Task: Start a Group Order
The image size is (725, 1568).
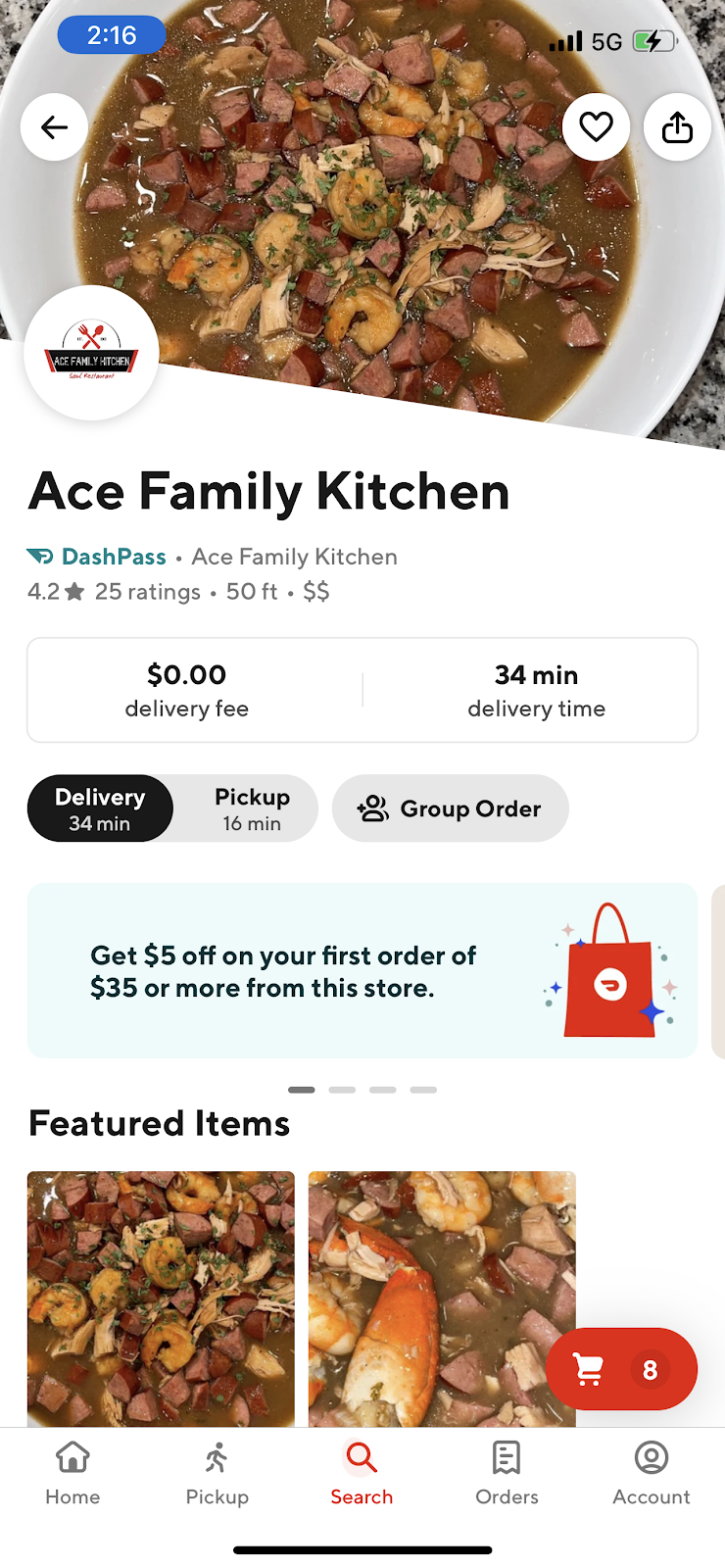Action: point(450,808)
